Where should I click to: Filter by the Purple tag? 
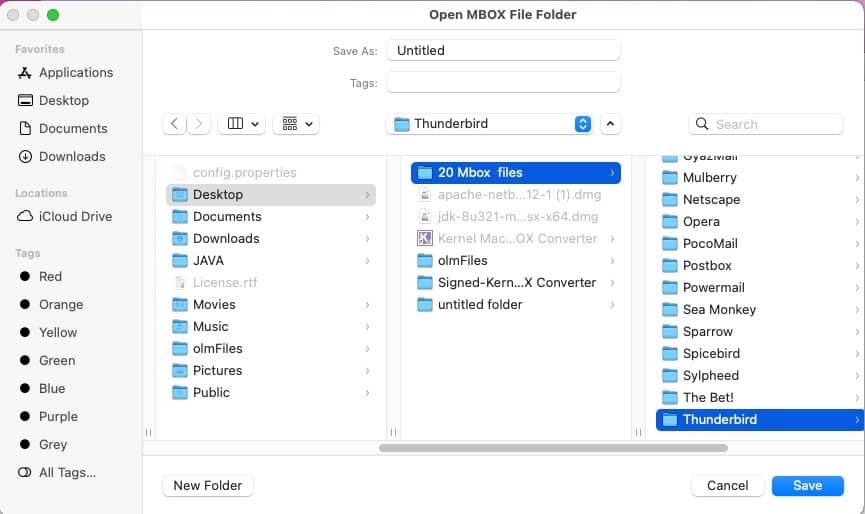tap(48, 417)
